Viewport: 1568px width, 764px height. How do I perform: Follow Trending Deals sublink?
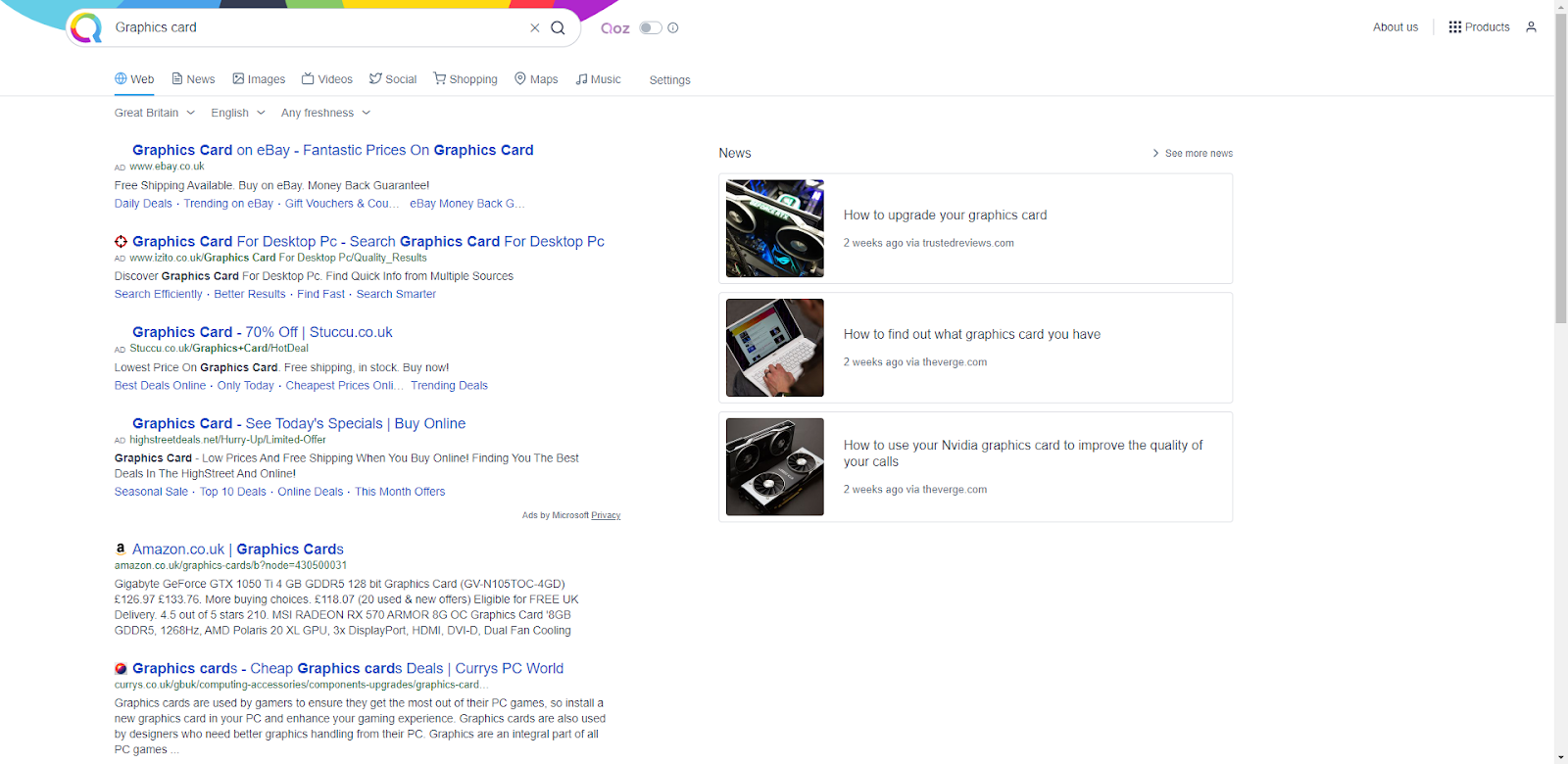(449, 386)
